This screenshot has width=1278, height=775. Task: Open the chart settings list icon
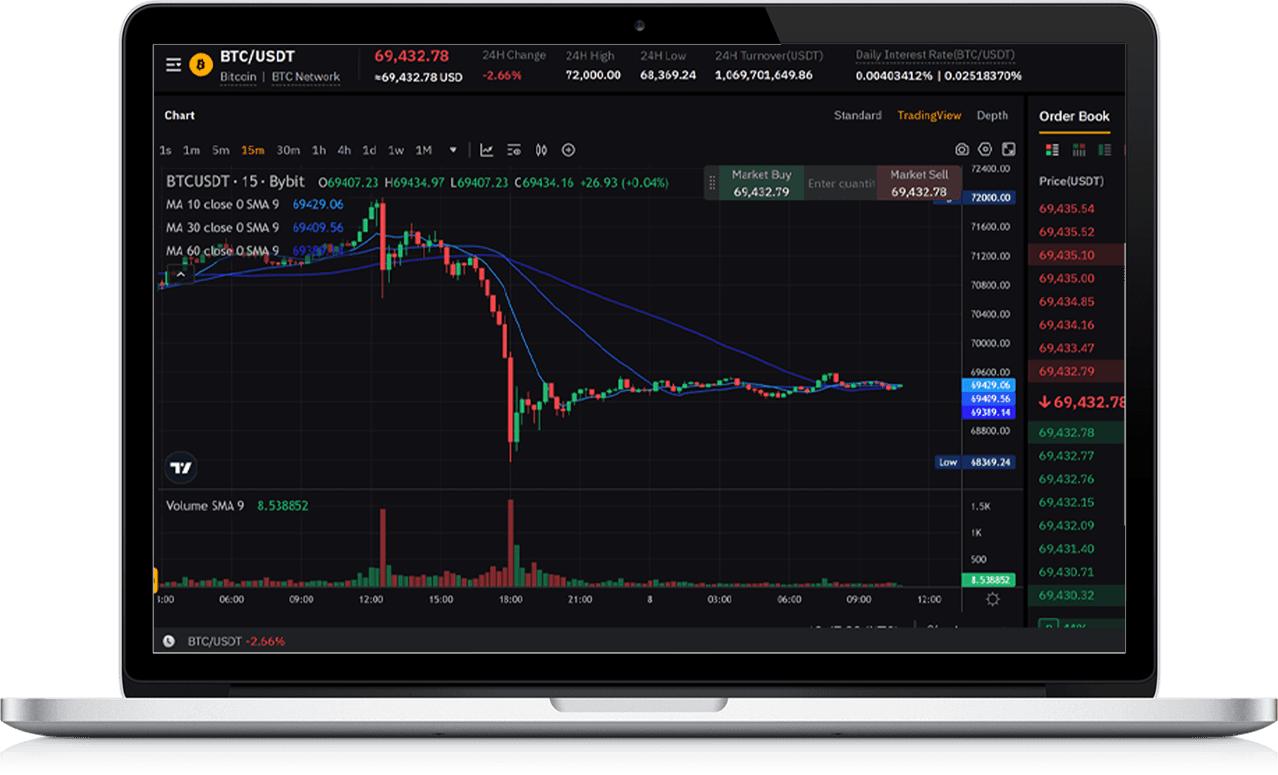tap(514, 150)
